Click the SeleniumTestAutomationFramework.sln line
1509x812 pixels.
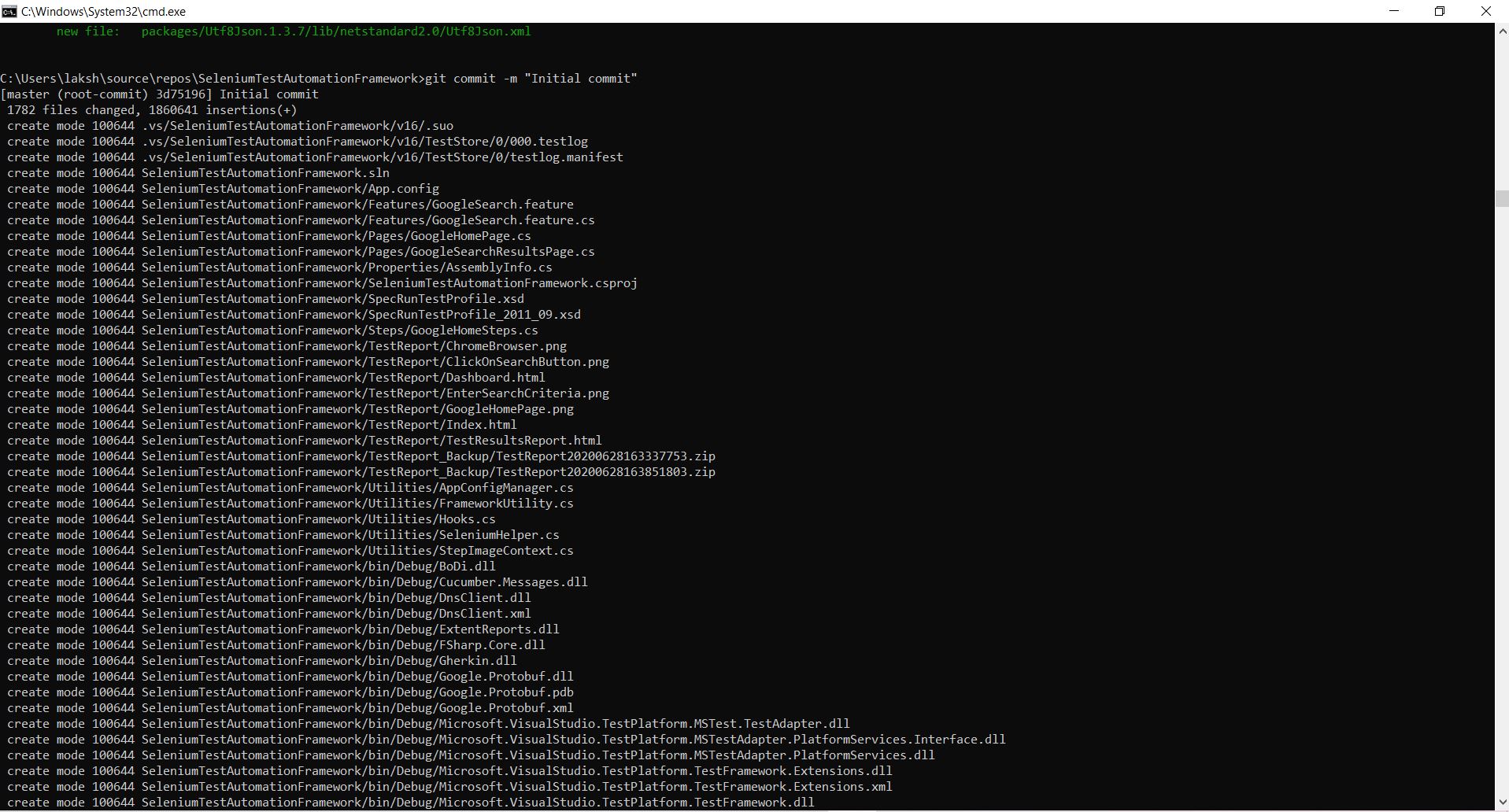198,173
